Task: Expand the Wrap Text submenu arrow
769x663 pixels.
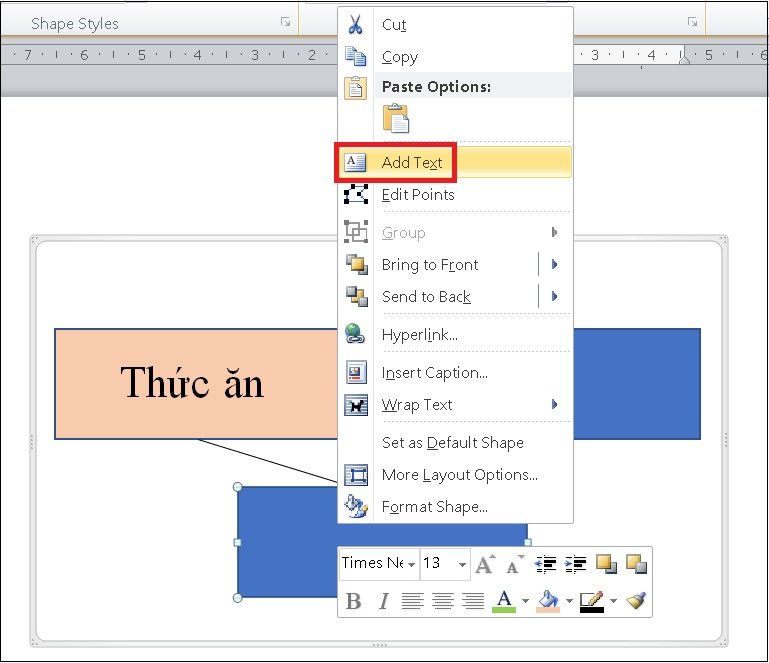Action: coord(554,405)
